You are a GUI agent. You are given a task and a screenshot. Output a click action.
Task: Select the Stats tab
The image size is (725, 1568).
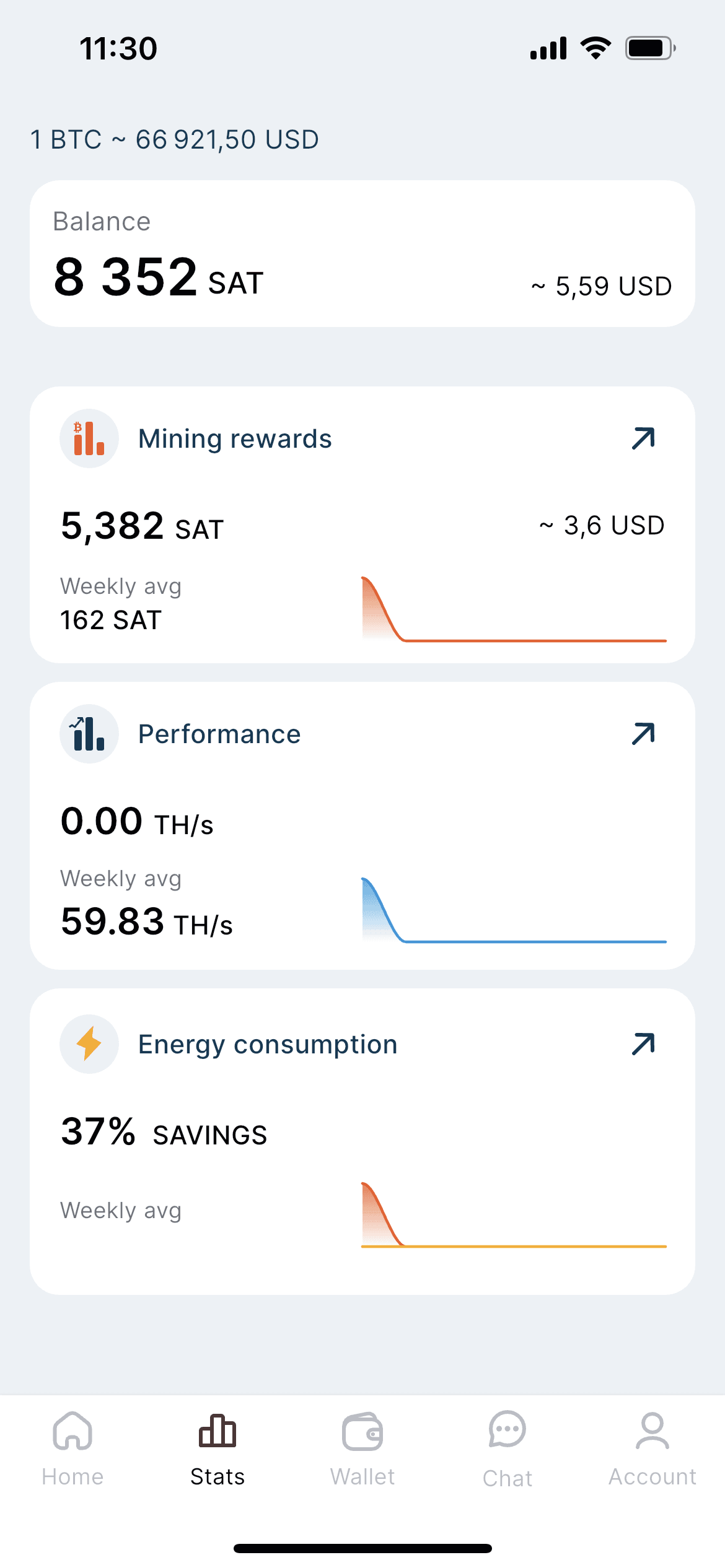(x=217, y=1448)
